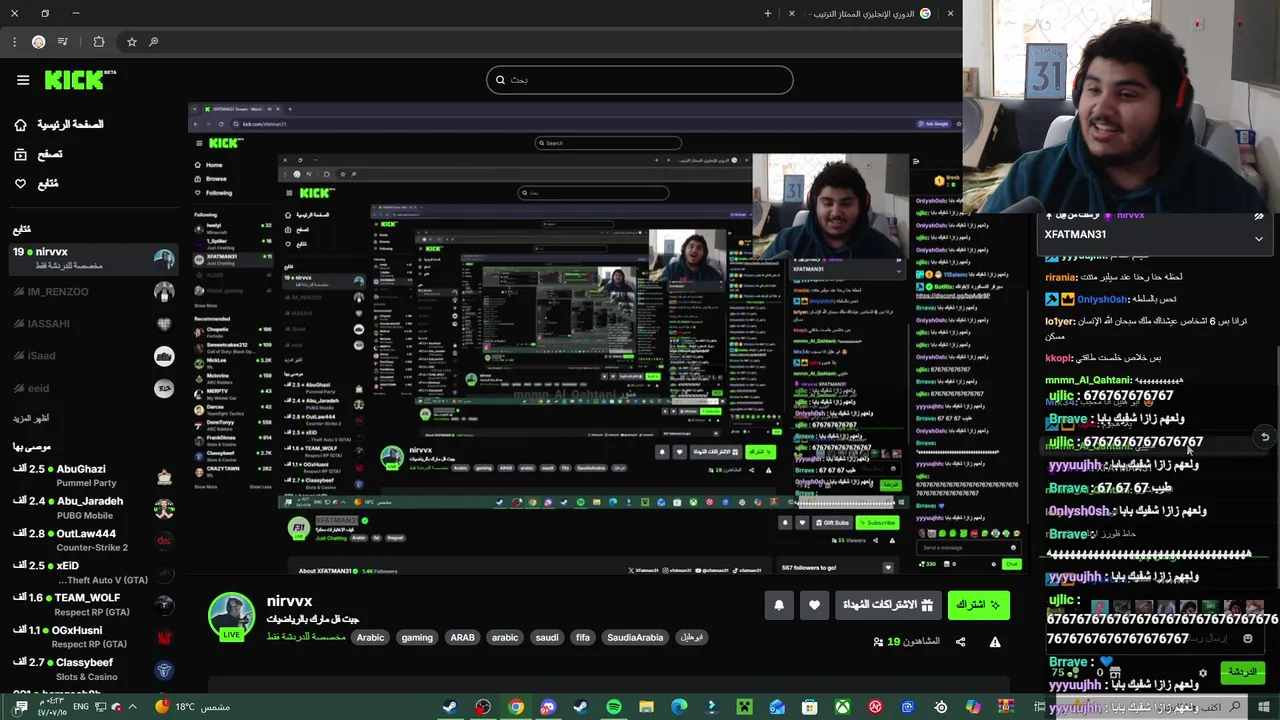
Task: Select the fifa tag
Action: 583,637
